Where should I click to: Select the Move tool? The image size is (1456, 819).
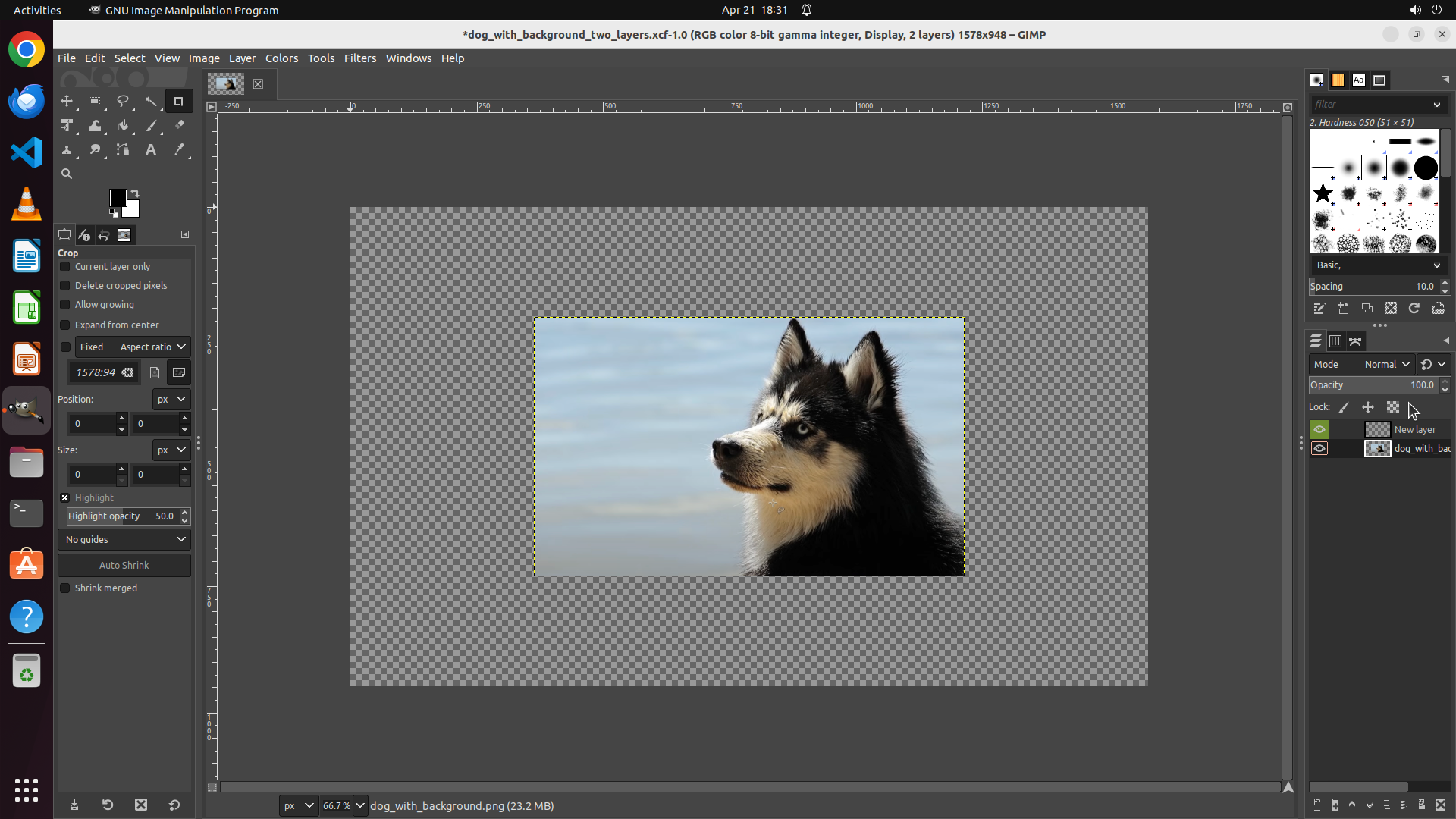point(67,101)
